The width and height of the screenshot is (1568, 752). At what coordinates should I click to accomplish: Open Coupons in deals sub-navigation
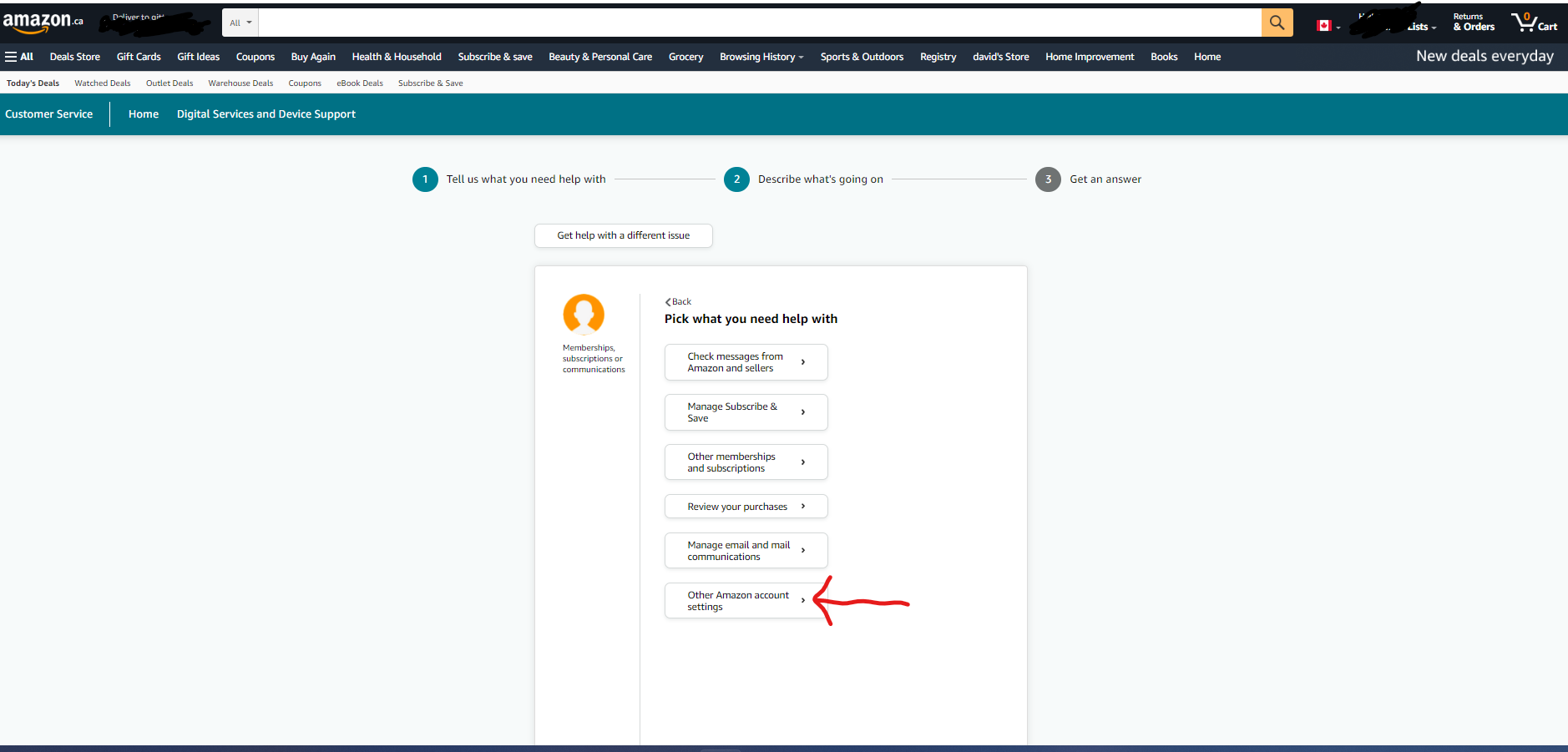coord(305,83)
